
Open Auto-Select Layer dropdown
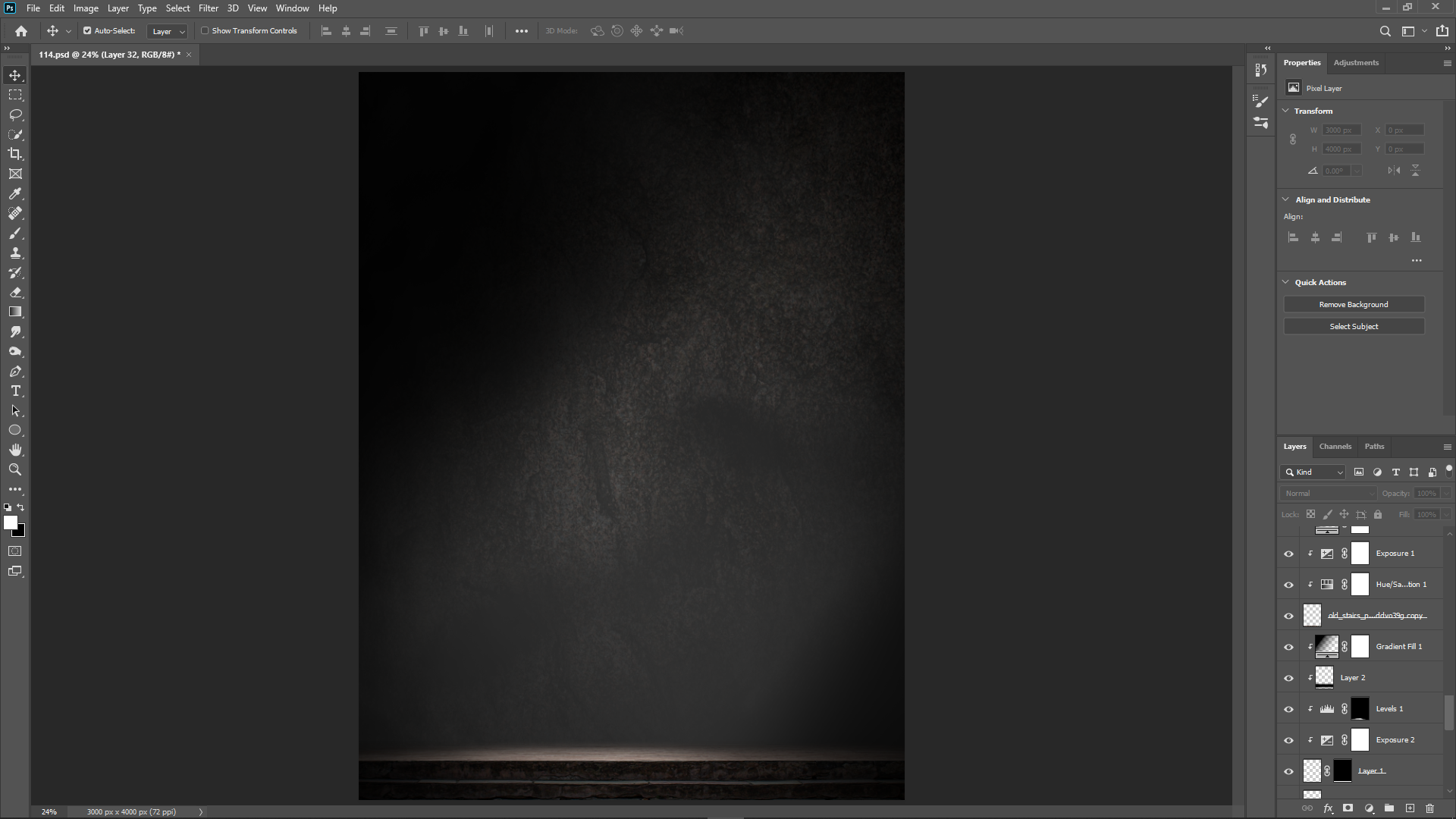pyautogui.click(x=168, y=31)
